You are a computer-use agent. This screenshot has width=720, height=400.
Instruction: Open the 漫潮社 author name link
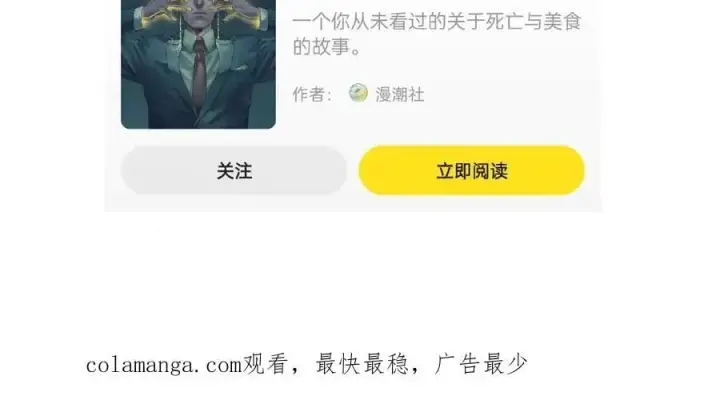pos(399,95)
